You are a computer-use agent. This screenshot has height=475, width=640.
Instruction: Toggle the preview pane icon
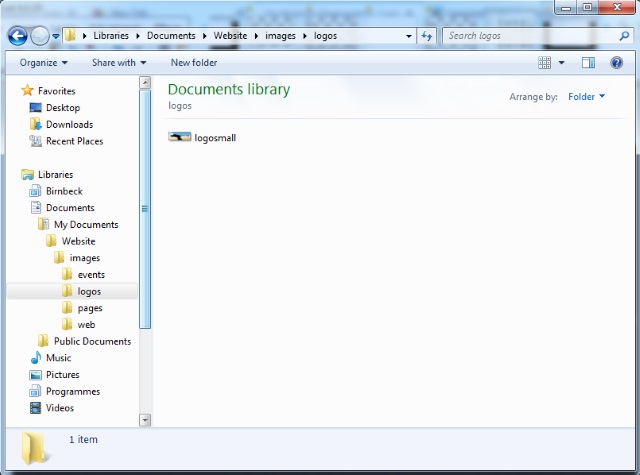coord(588,63)
